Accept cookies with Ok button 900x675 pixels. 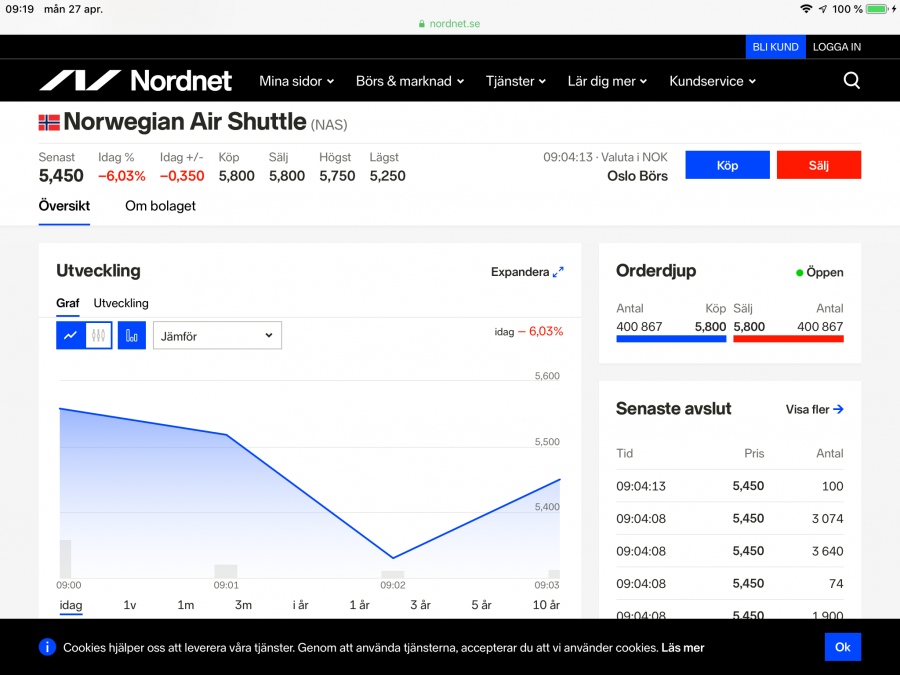(x=842, y=647)
